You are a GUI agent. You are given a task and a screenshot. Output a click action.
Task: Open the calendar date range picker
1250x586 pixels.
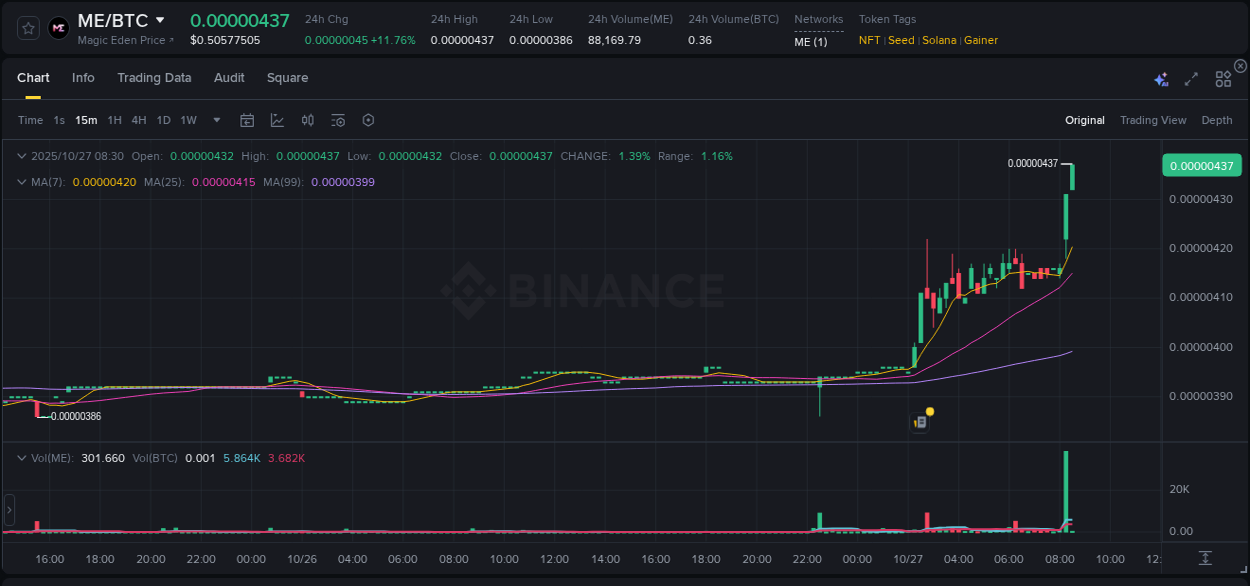pyautogui.click(x=247, y=120)
